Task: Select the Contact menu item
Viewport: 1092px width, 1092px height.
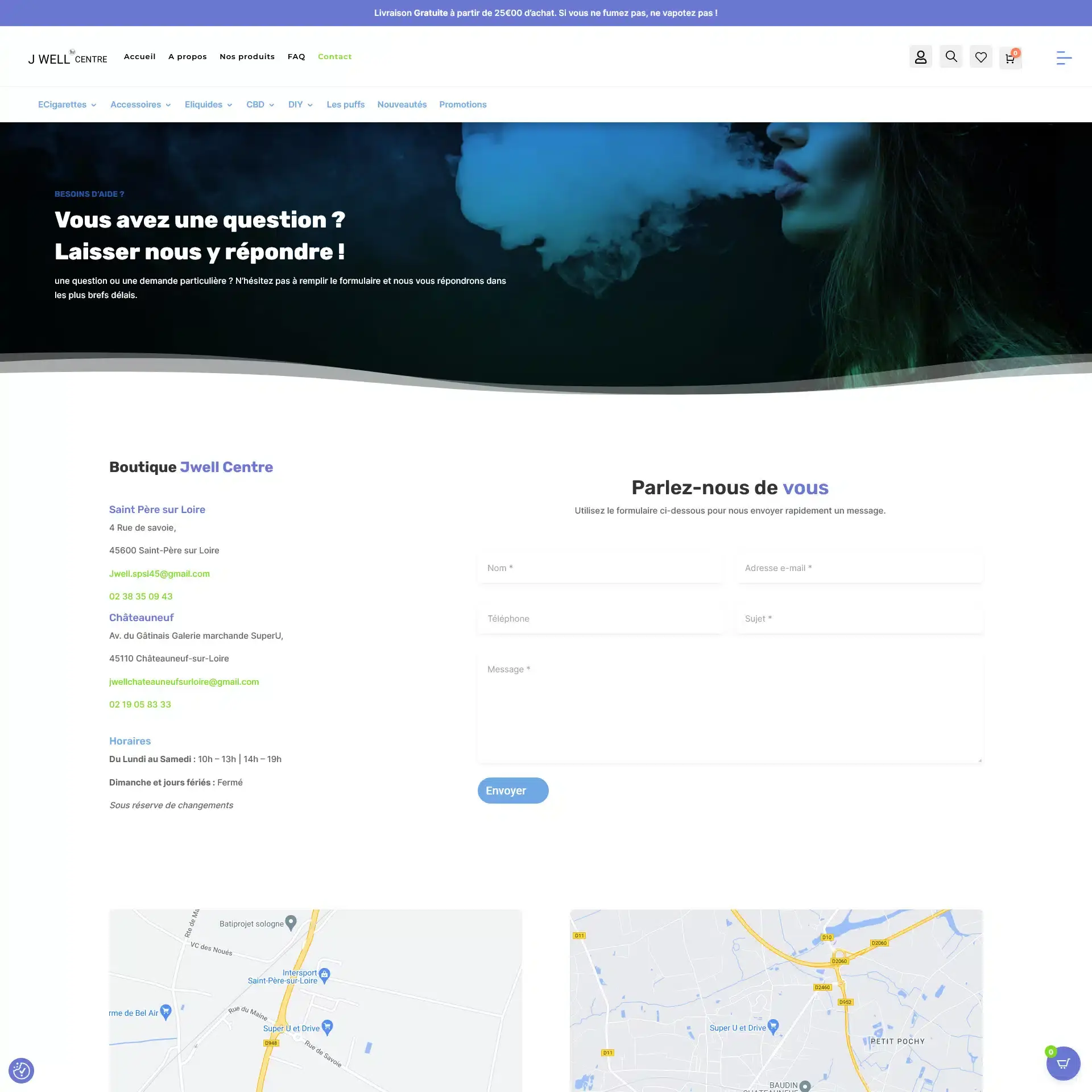Action: tap(335, 56)
